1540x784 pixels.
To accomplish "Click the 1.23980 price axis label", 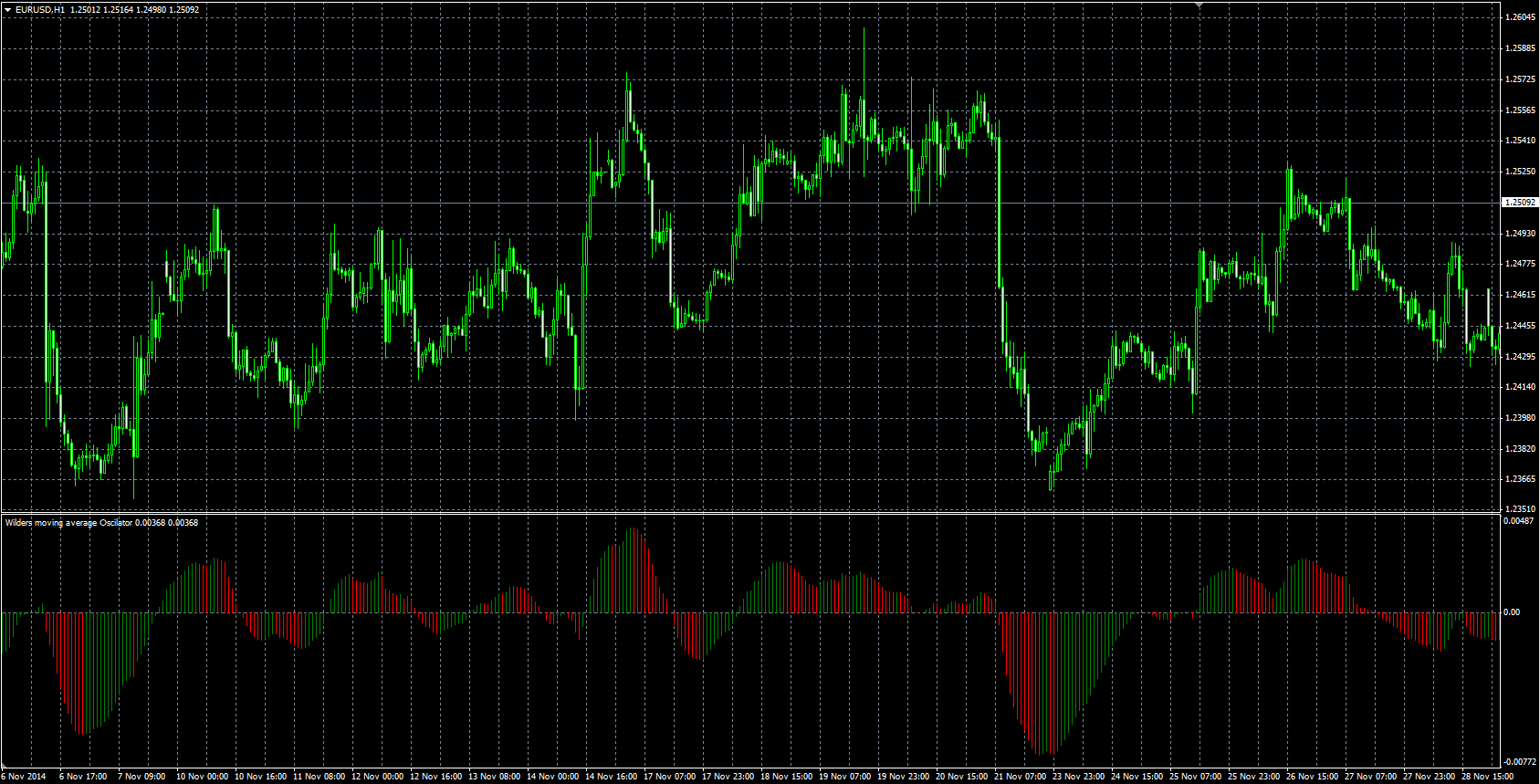I will (x=1520, y=418).
